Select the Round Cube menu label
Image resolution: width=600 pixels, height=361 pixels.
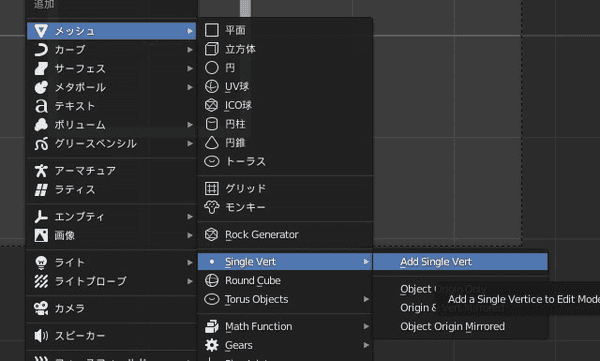(253, 281)
